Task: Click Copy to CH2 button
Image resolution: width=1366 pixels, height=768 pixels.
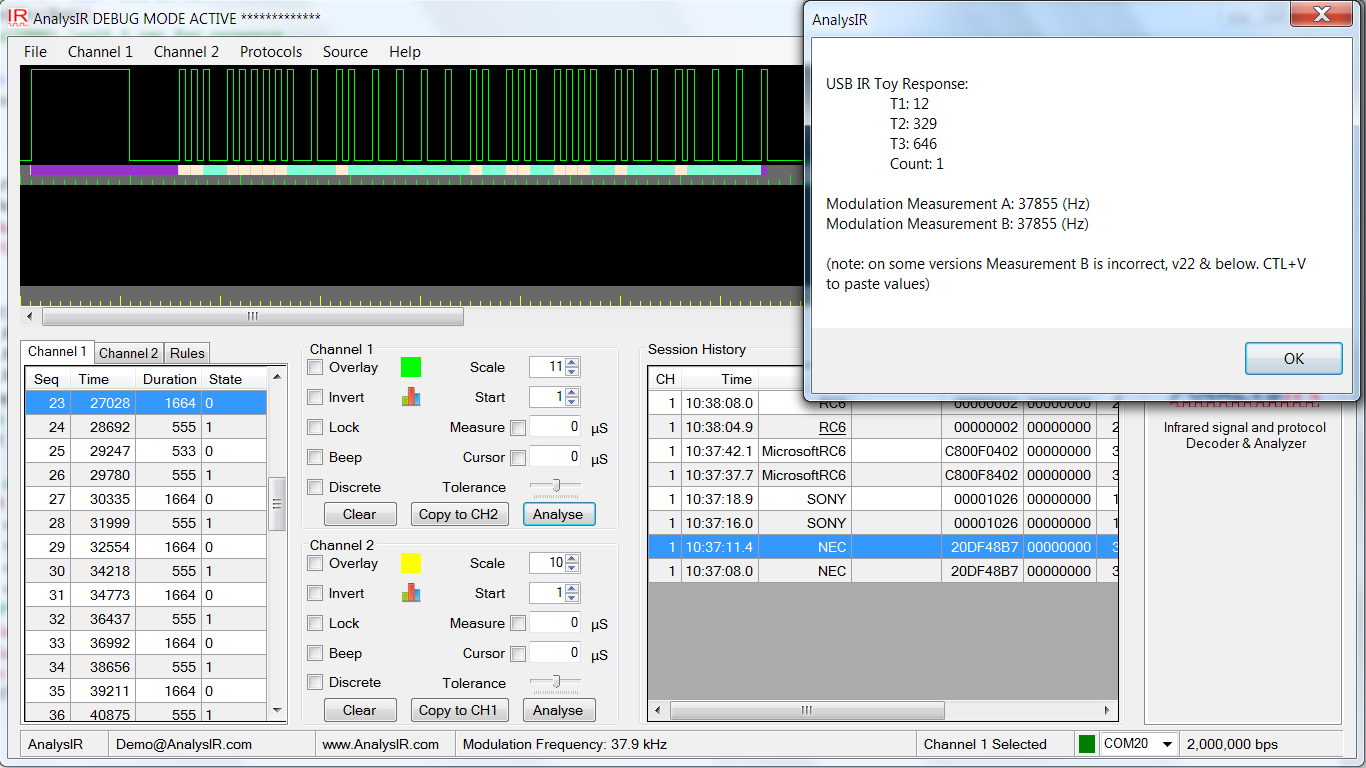Action: pyautogui.click(x=458, y=514)
